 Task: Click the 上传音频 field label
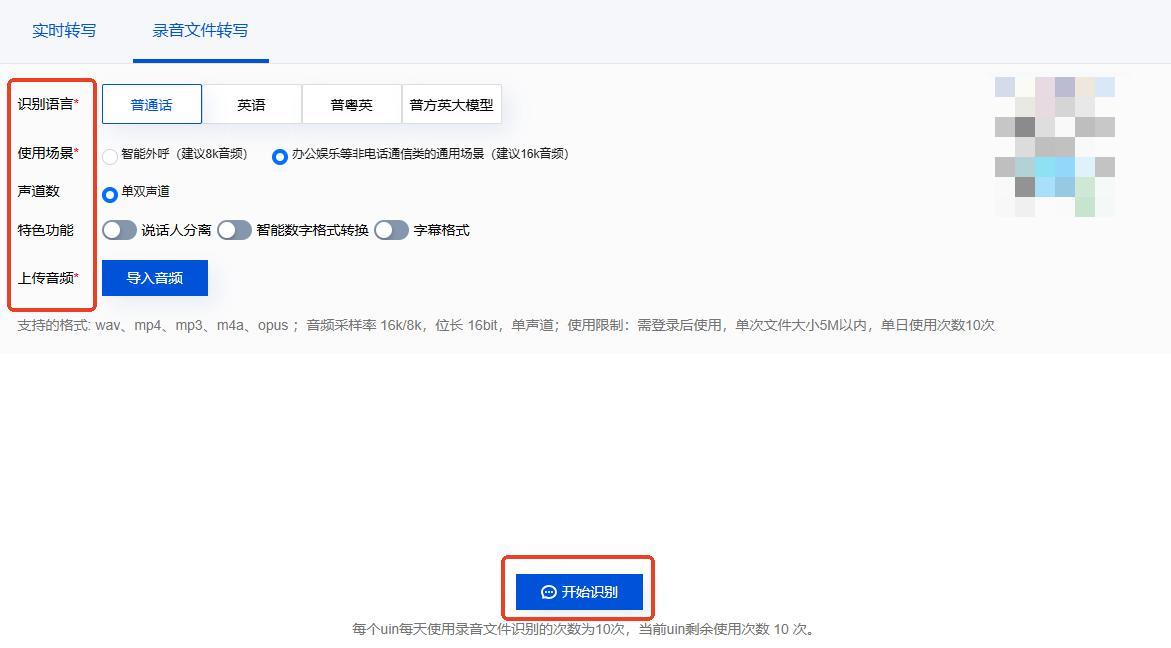tap(45, 278)
